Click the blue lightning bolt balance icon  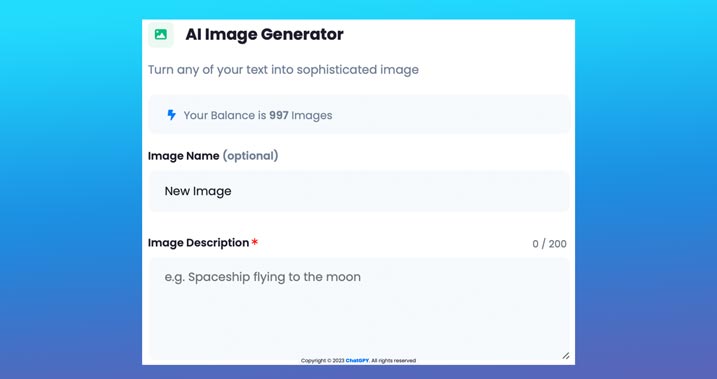tap(171, 115)
